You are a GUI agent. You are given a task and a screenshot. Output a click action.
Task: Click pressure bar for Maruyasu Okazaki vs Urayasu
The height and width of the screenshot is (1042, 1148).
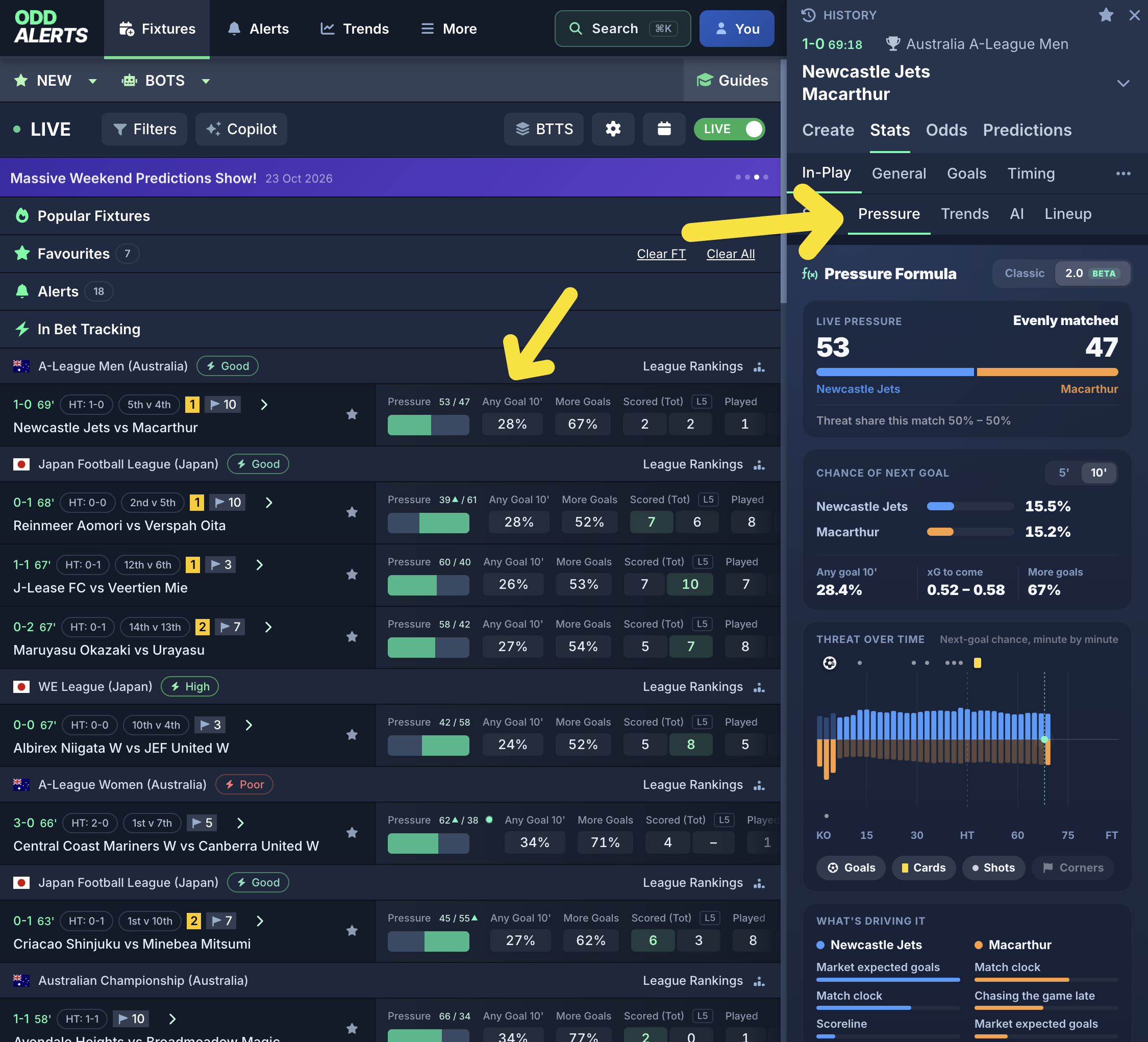[x=428, y=648]
